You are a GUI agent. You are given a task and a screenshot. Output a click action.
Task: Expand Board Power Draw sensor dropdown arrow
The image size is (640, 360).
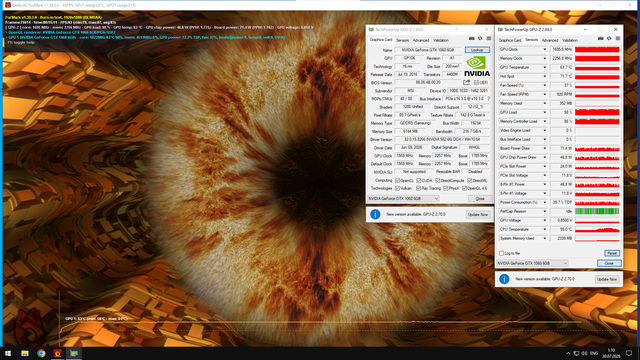(544, 148)
